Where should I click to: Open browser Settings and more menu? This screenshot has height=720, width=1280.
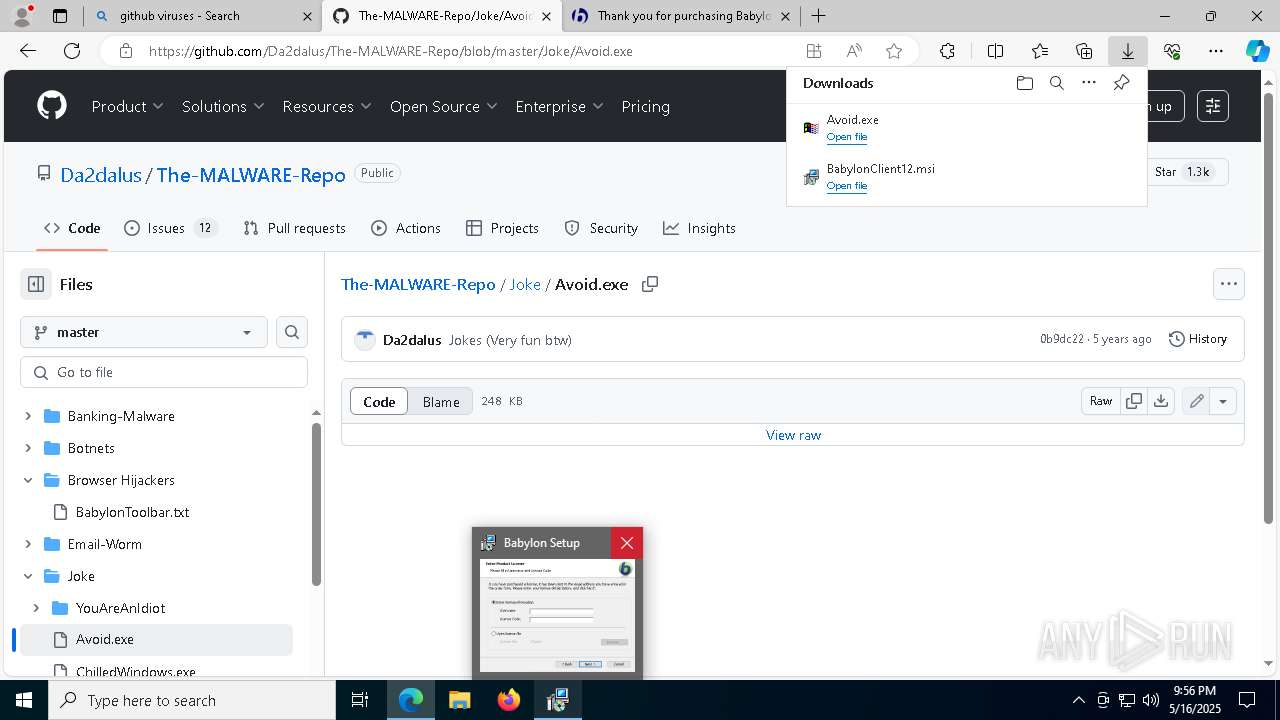1216,51
